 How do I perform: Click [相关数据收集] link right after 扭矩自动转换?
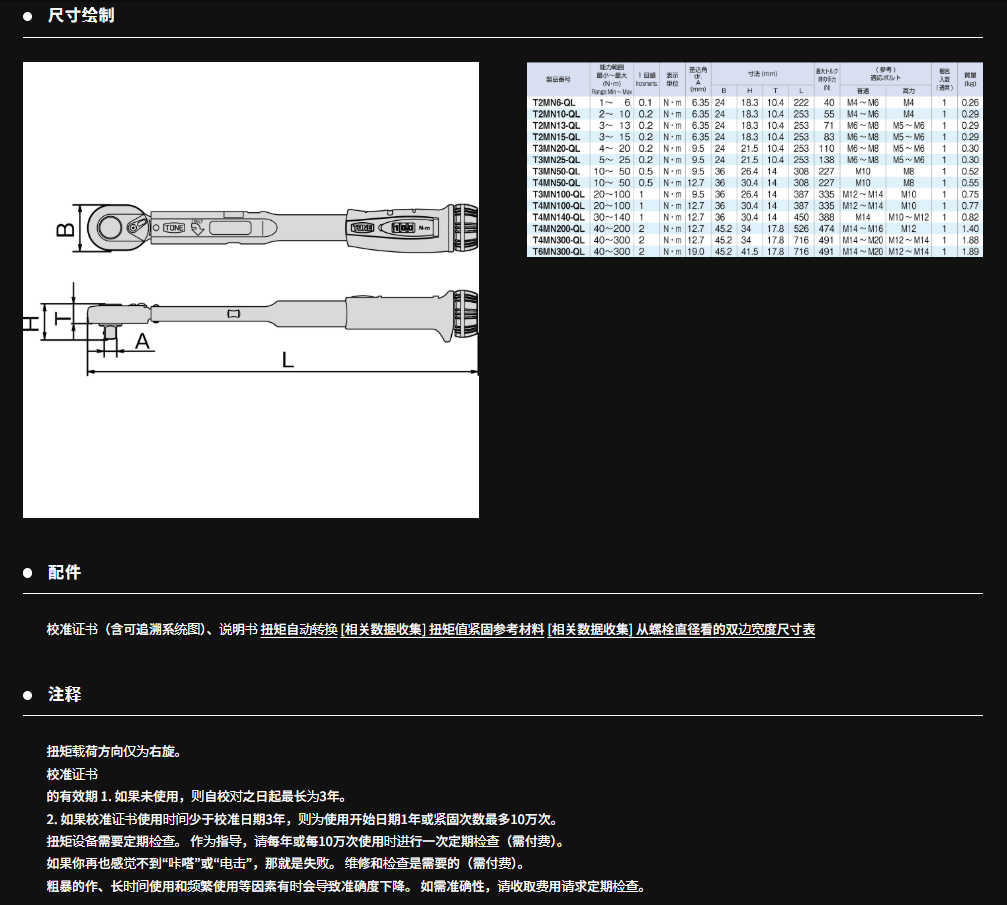(383, 630)
